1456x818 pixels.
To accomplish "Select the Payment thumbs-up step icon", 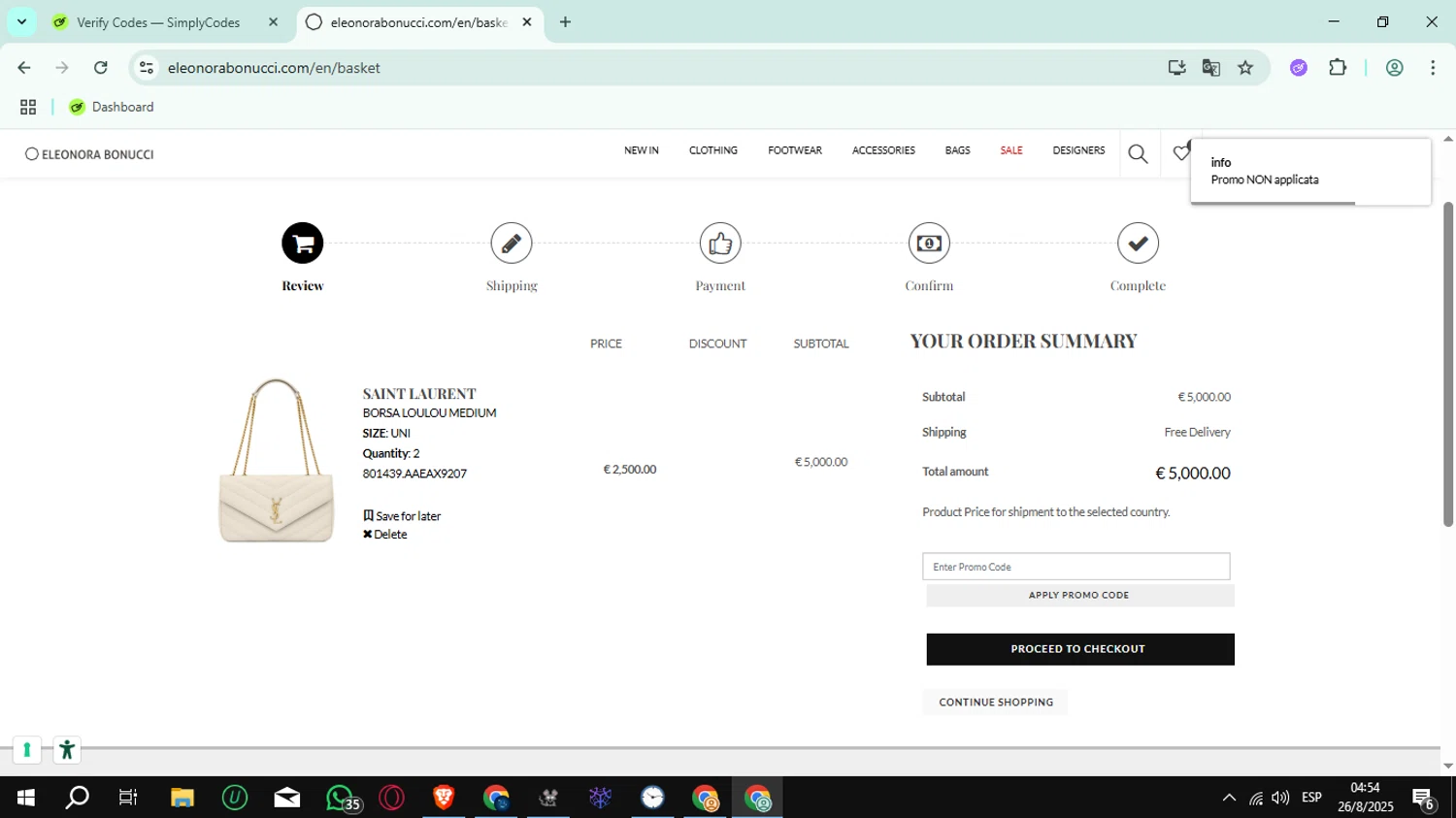I will point(720,243).
